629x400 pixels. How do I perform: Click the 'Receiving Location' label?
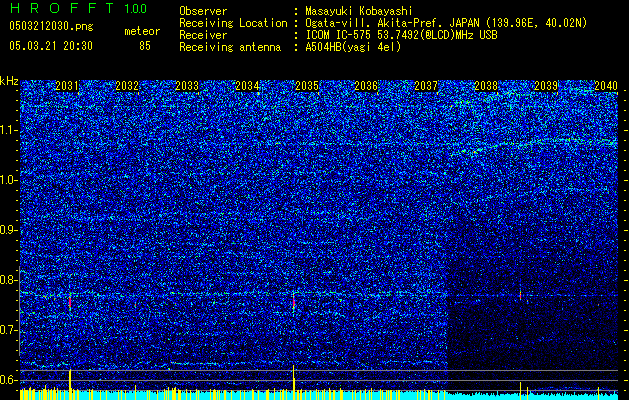coord(233,23)
